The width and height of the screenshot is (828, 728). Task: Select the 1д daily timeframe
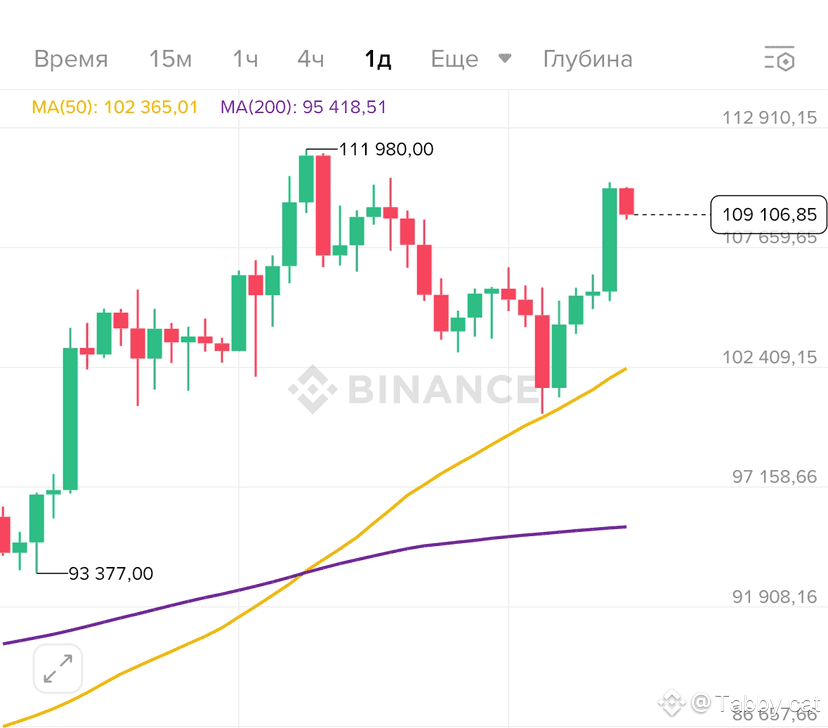click(x=378, y=59)
